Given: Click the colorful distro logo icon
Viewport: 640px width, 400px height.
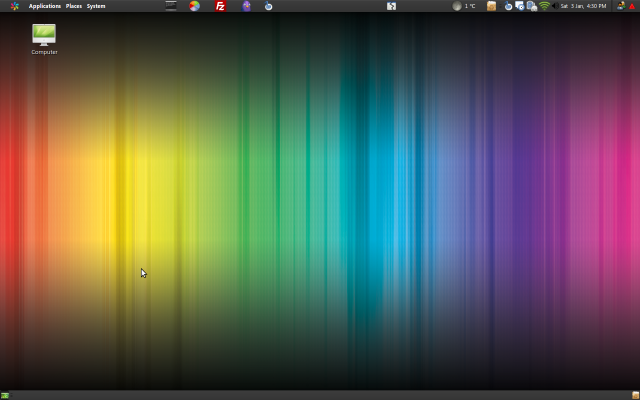Looking at the screenshot, I should pos(14,6).
